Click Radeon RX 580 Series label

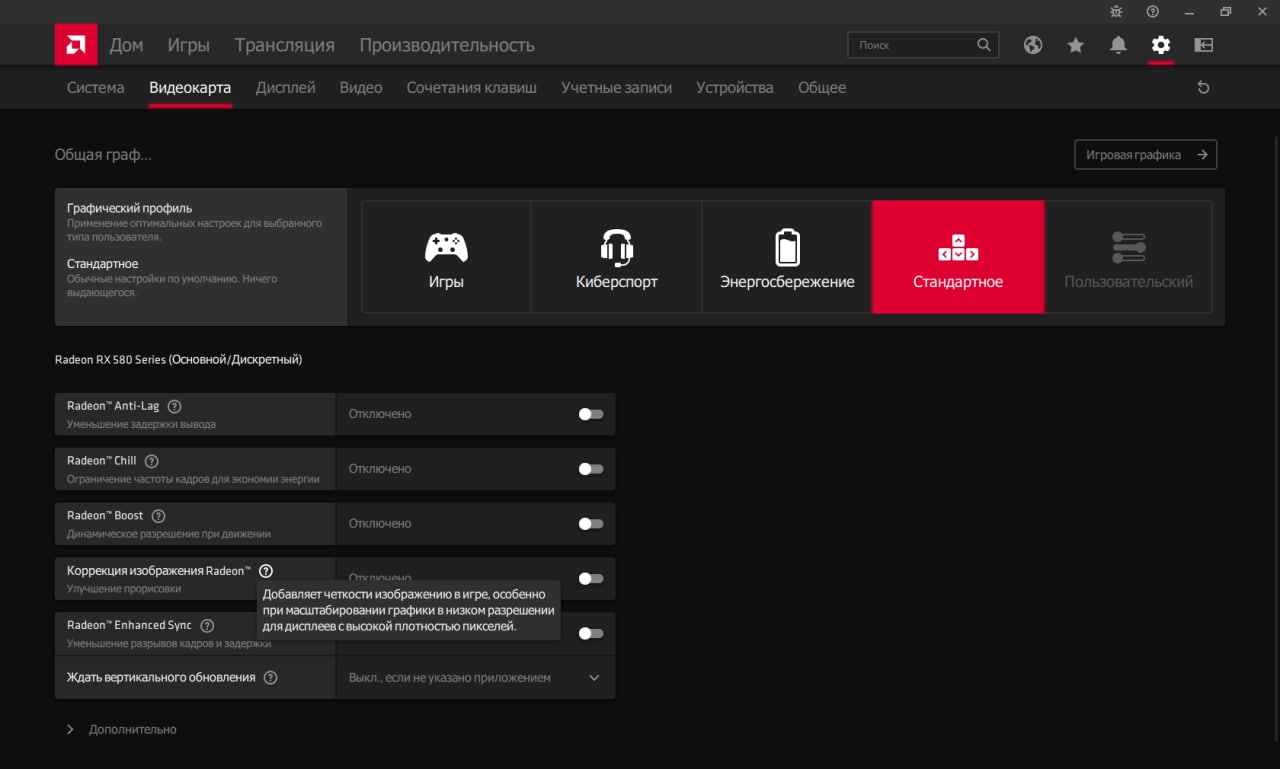point(178,359)
